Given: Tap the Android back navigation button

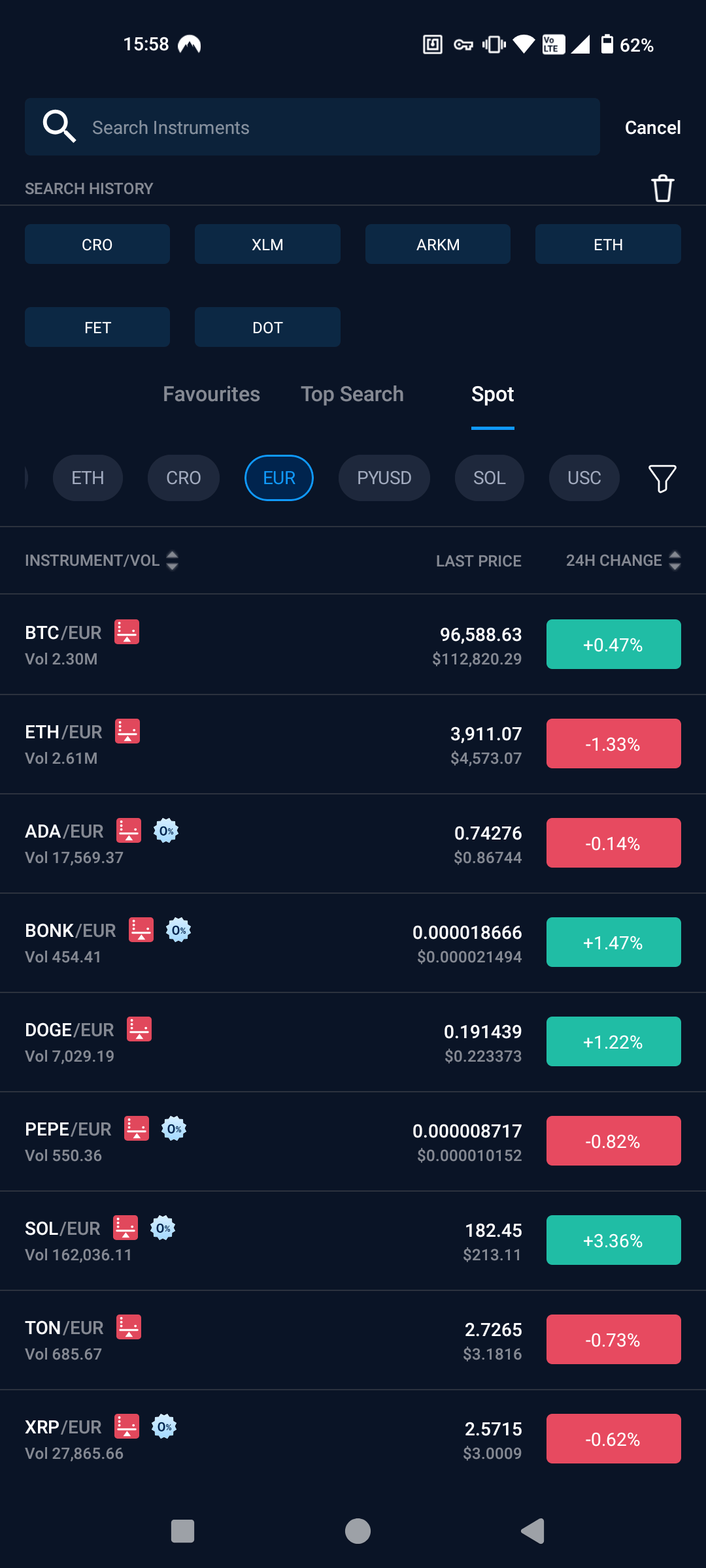Looking at the screenshot, I should [x=533, y=1529].
